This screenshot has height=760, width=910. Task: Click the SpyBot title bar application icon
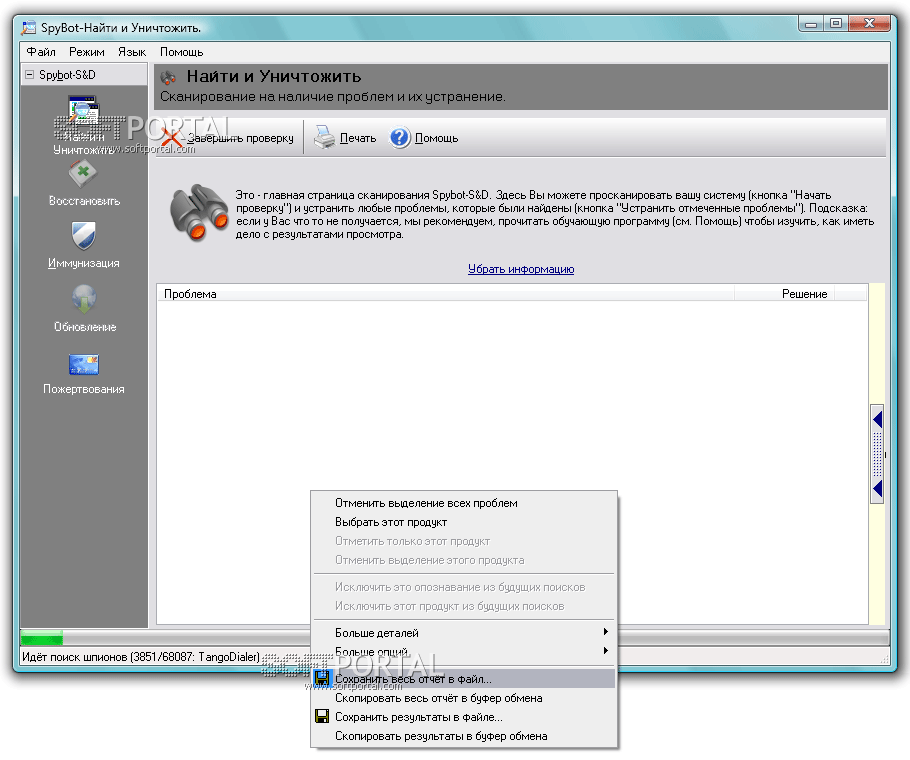click(x=28, y=27)
